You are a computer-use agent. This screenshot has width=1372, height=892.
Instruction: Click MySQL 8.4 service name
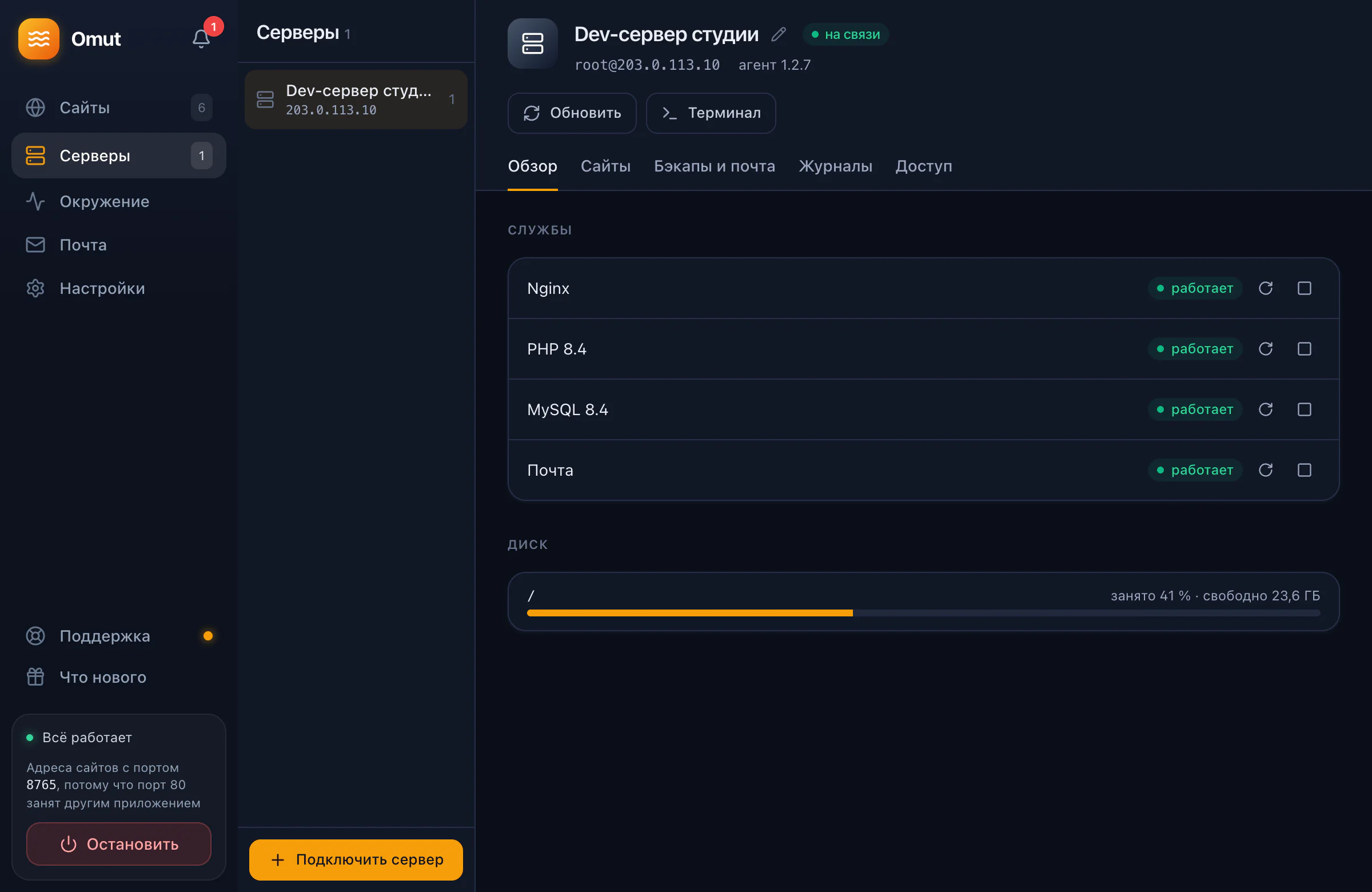(x=567, y=409)
